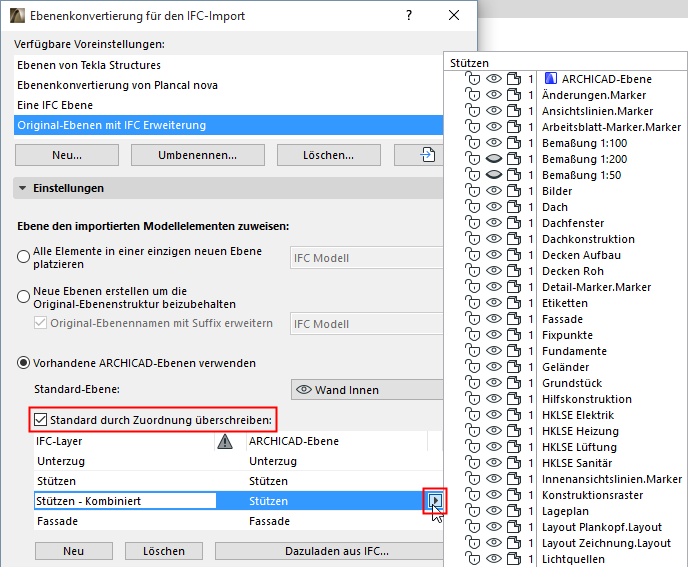Viewport: 688px width, 567px height.
Task: Select preset Eine IFC Ebene
Action: 228,105
